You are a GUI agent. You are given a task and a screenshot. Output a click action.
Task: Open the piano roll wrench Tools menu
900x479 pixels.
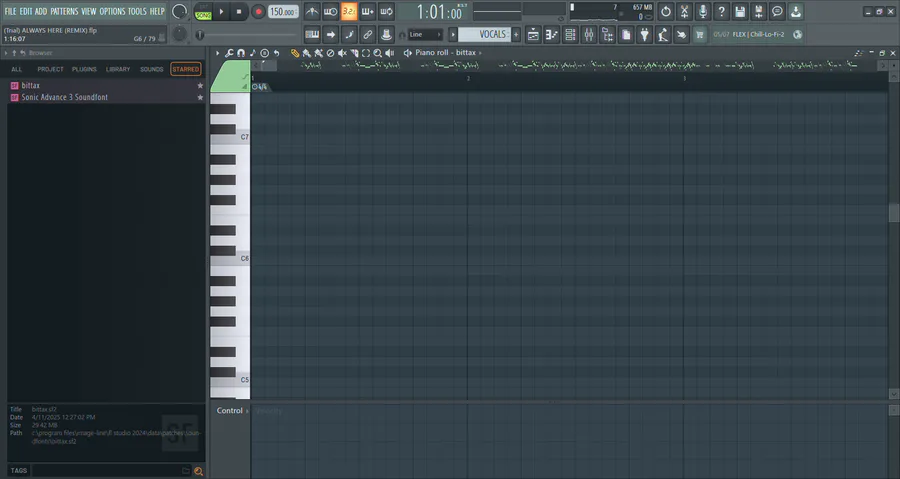(x=229, y=53)
